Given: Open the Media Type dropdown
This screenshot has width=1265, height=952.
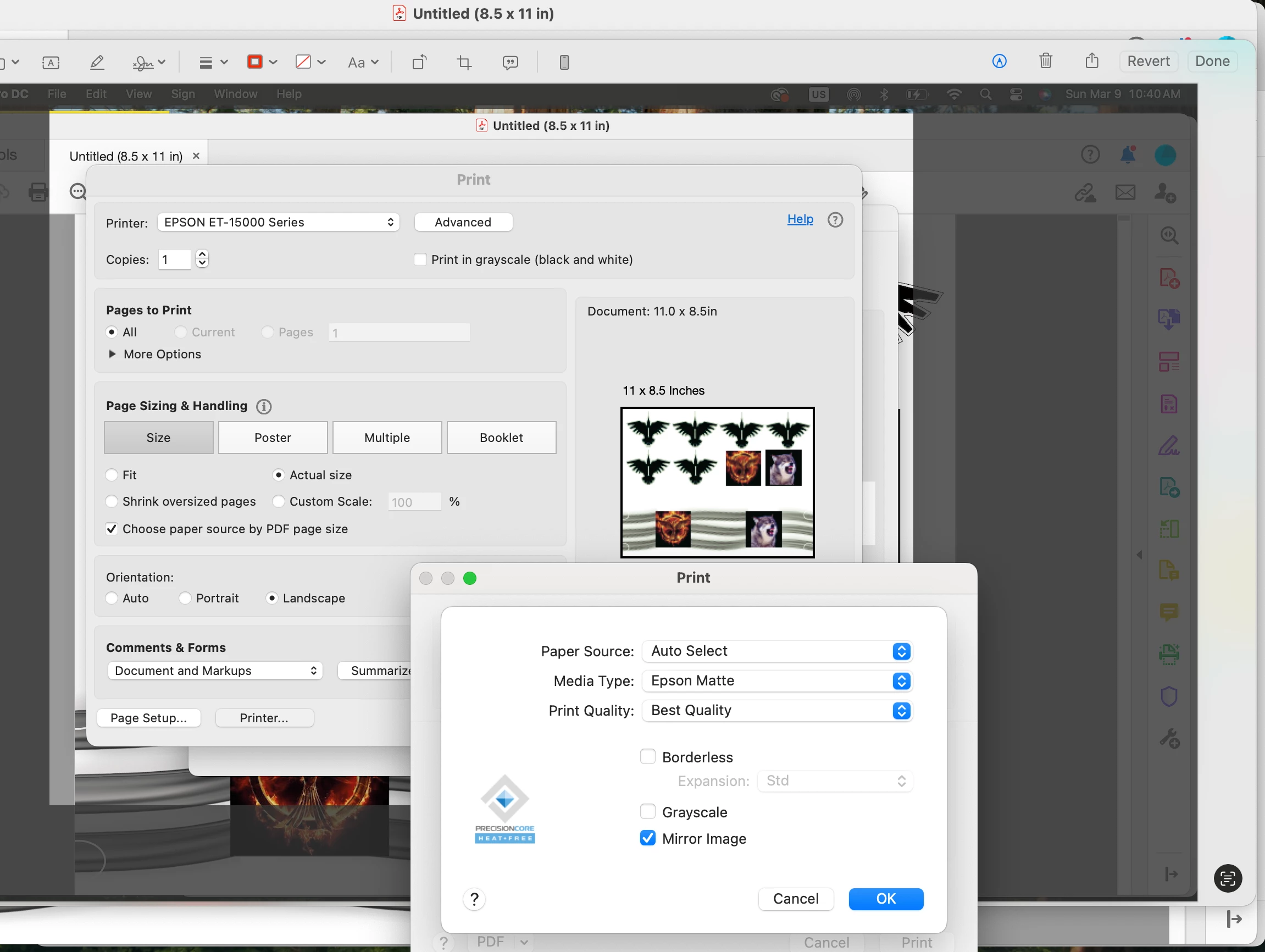Looking at the screenshot, I should pyautogui.click(x=776, y=680).
